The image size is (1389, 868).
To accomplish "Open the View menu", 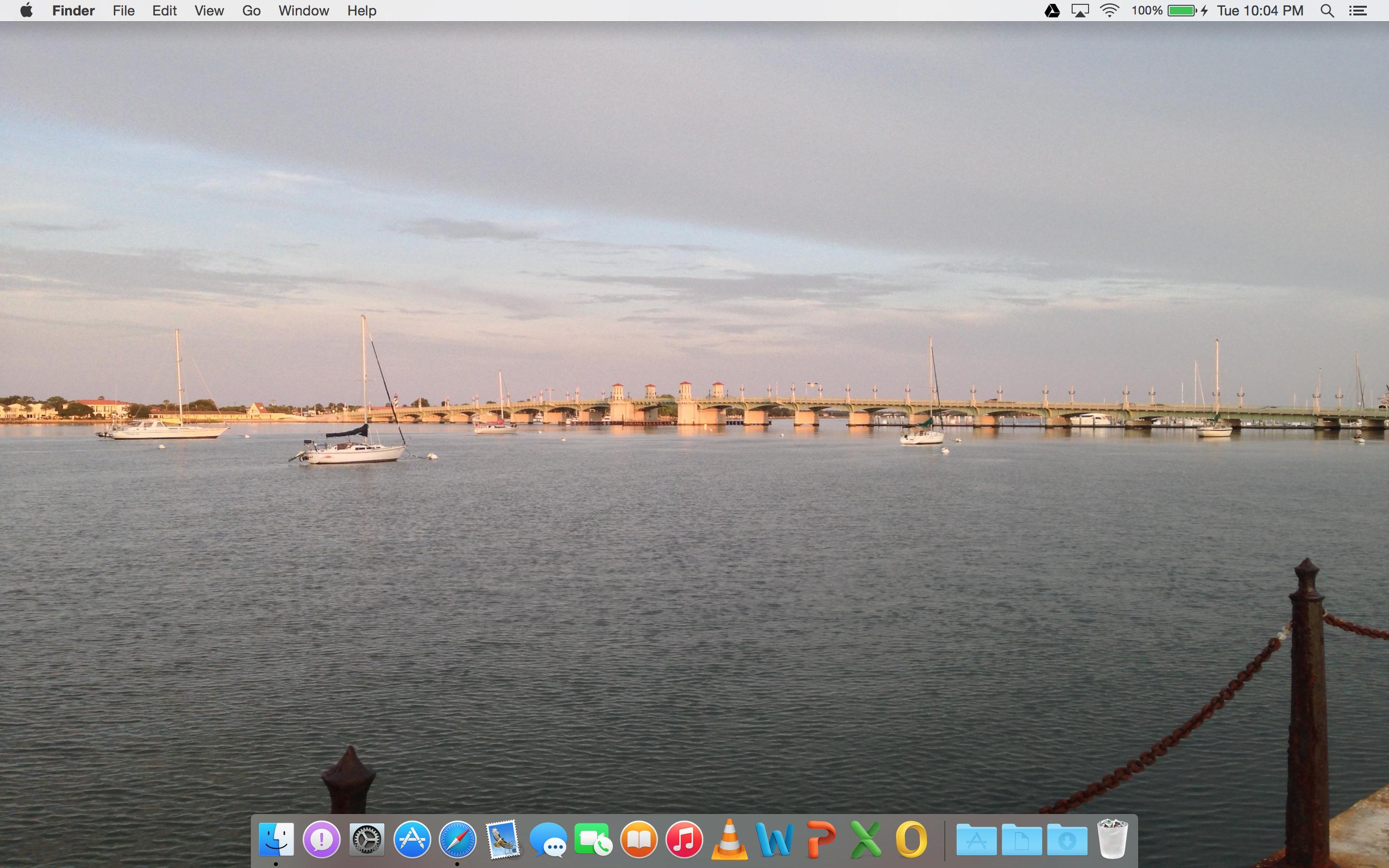I will [x=209, y=11].
